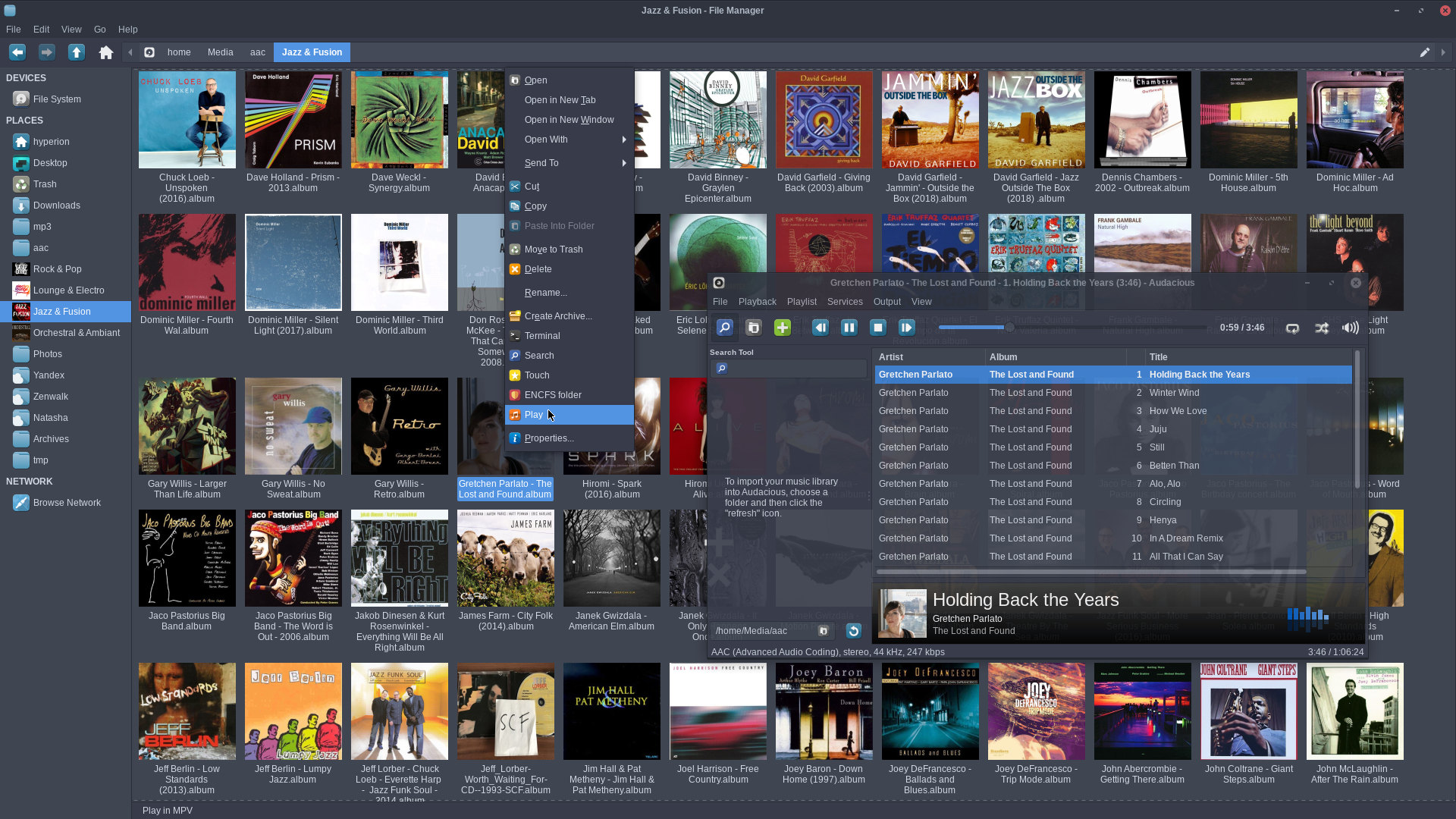Click the aac path bar button

point(258,52)
